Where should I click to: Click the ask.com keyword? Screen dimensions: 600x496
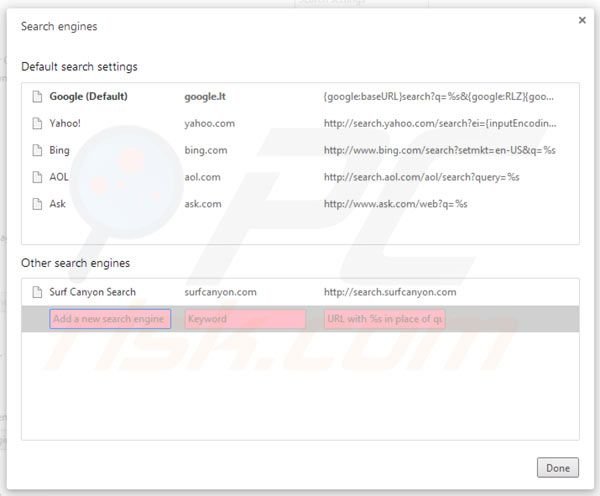coord(203,204)
